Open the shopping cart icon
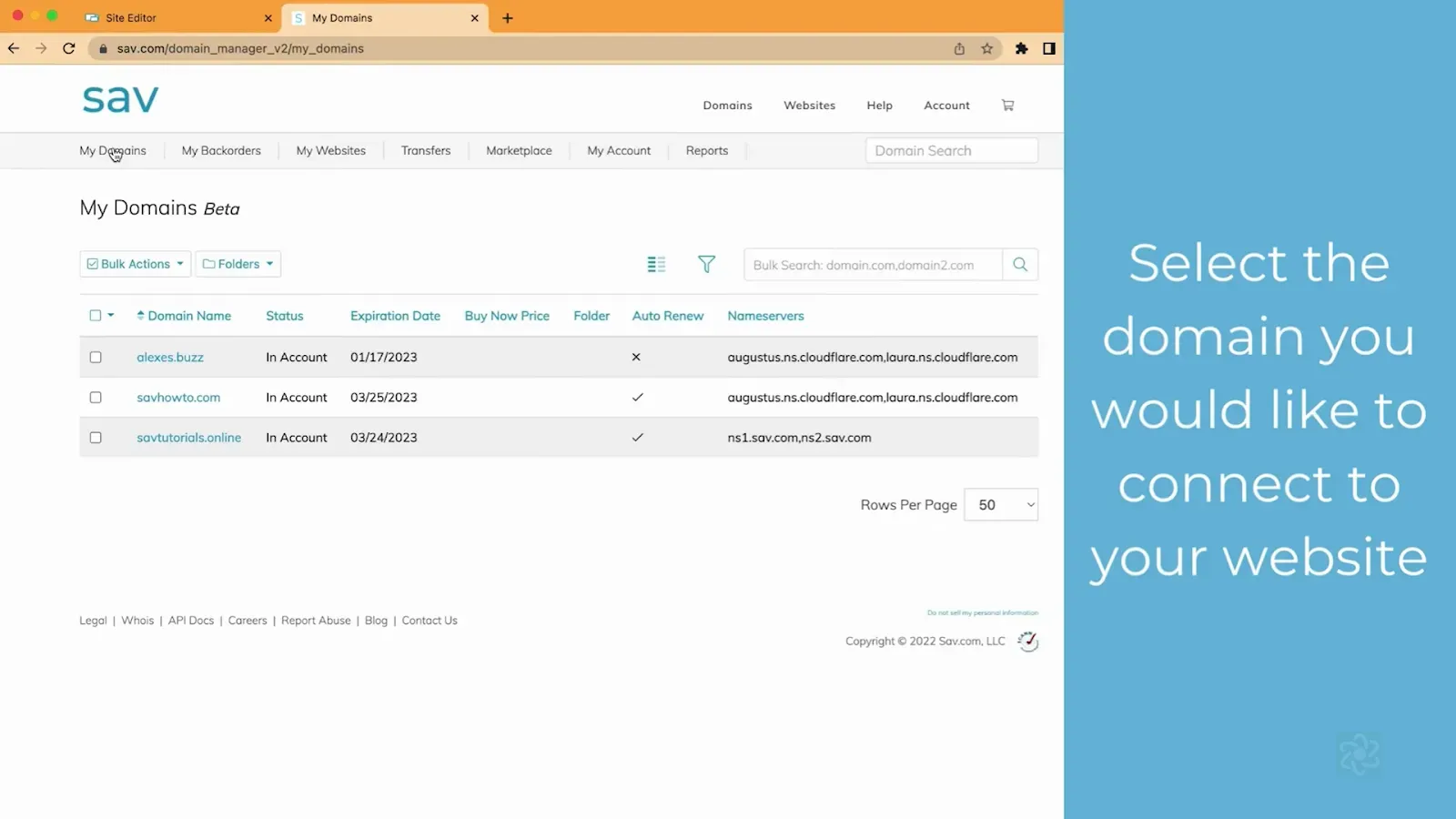The width and height of the screenshot is (1456, 819). [1007, 106]
